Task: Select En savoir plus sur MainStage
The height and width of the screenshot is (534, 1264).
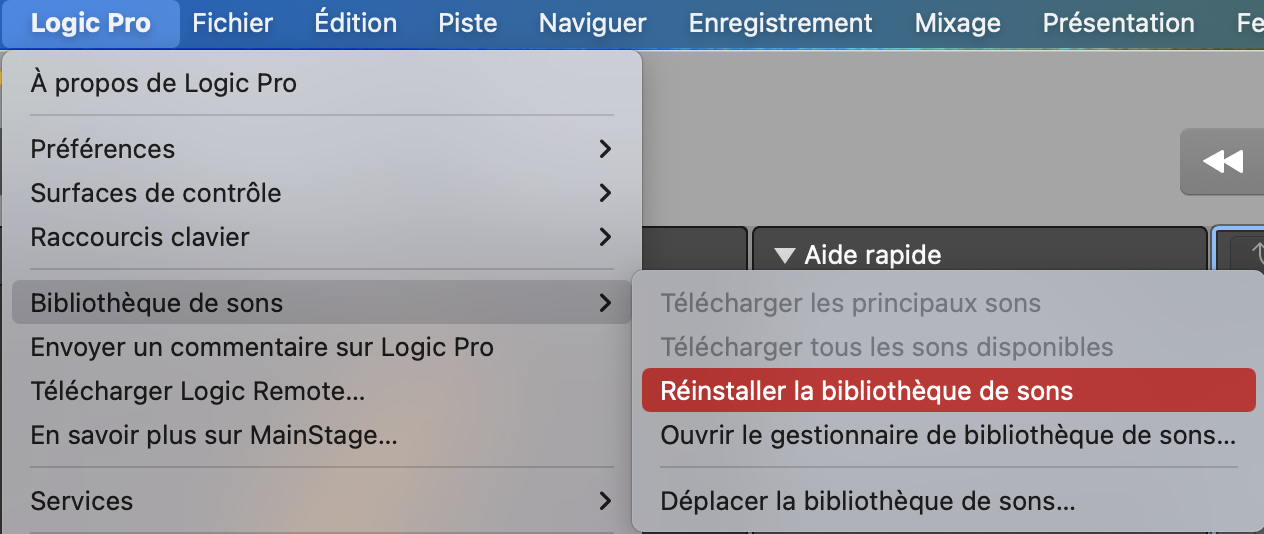Action: click(x=214, y=436)
